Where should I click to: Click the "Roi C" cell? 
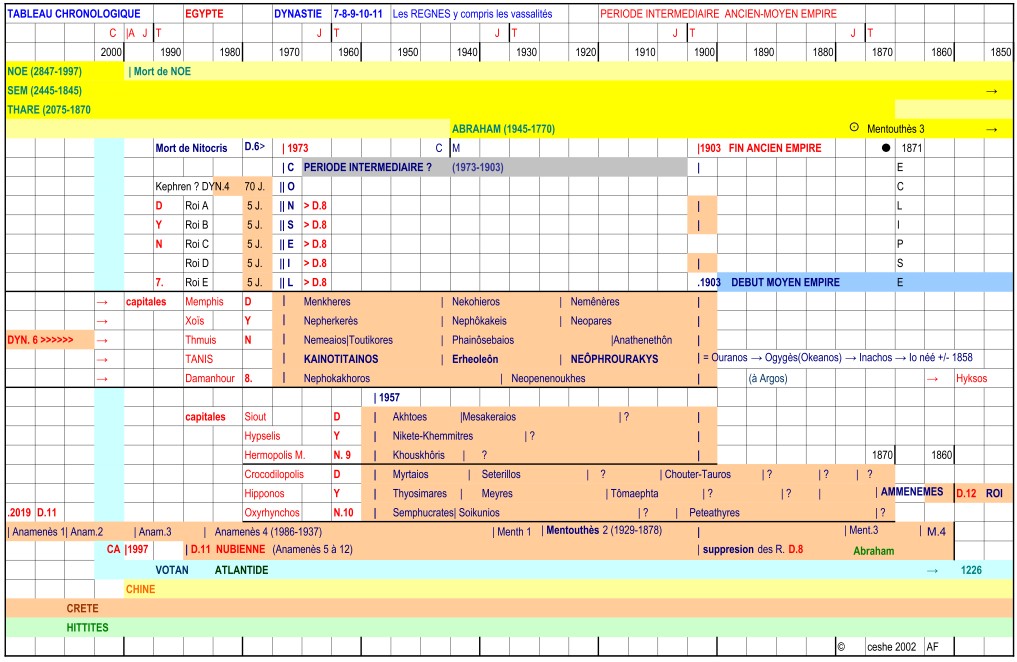point(197,244)
